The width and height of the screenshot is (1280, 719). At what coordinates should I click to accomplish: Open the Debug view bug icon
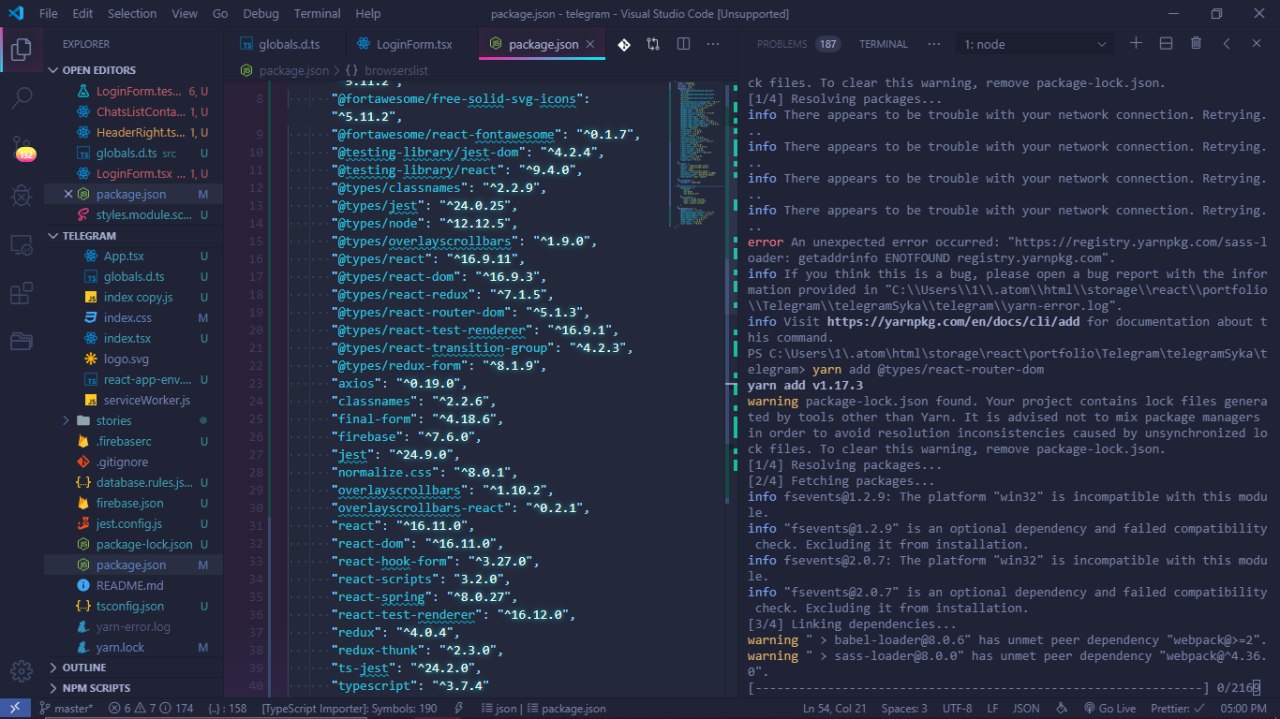tap(21, 195)
